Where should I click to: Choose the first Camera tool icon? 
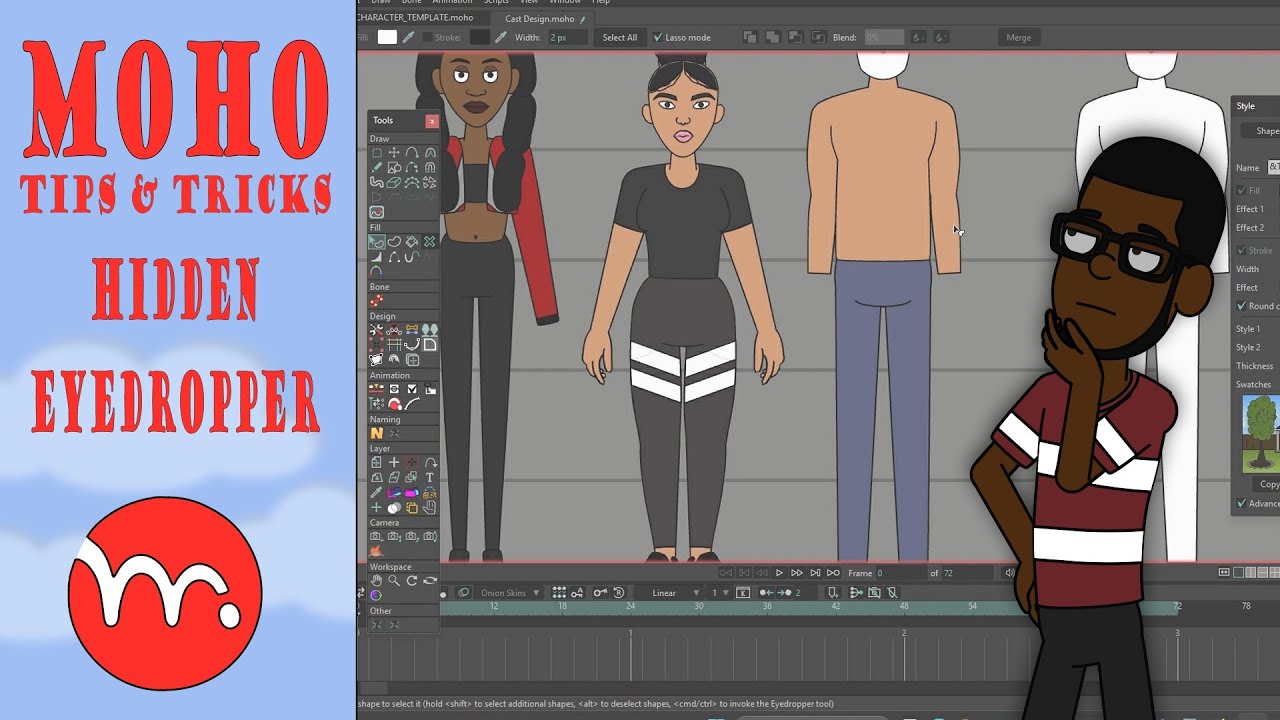[x=377, y=537]
